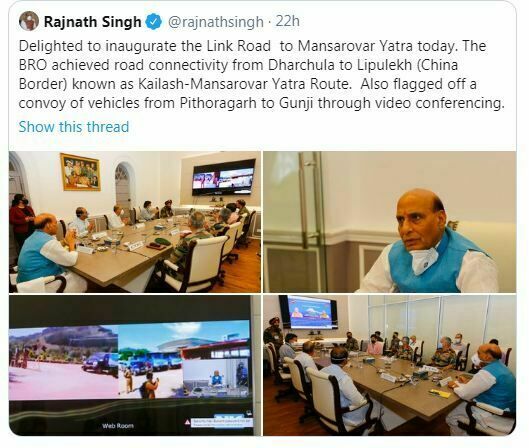This screenshot has height=448, width=529.
Task: Open top-left conference room photo
Action: (135, 222)
